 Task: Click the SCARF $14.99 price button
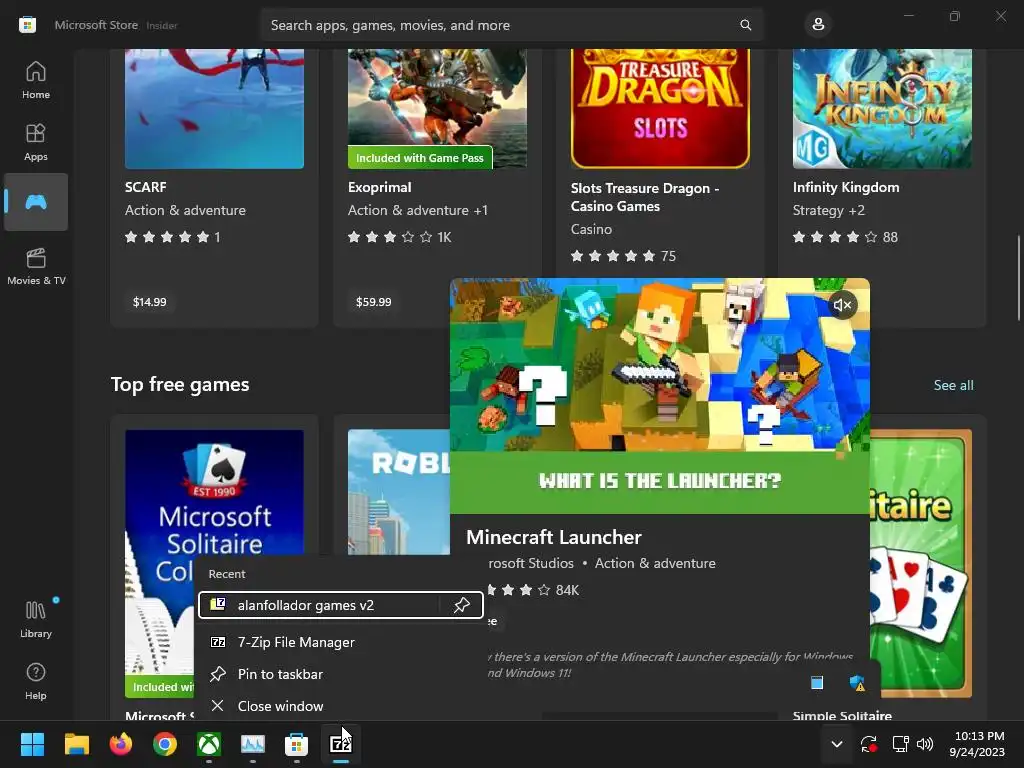[x=150, y=302]
